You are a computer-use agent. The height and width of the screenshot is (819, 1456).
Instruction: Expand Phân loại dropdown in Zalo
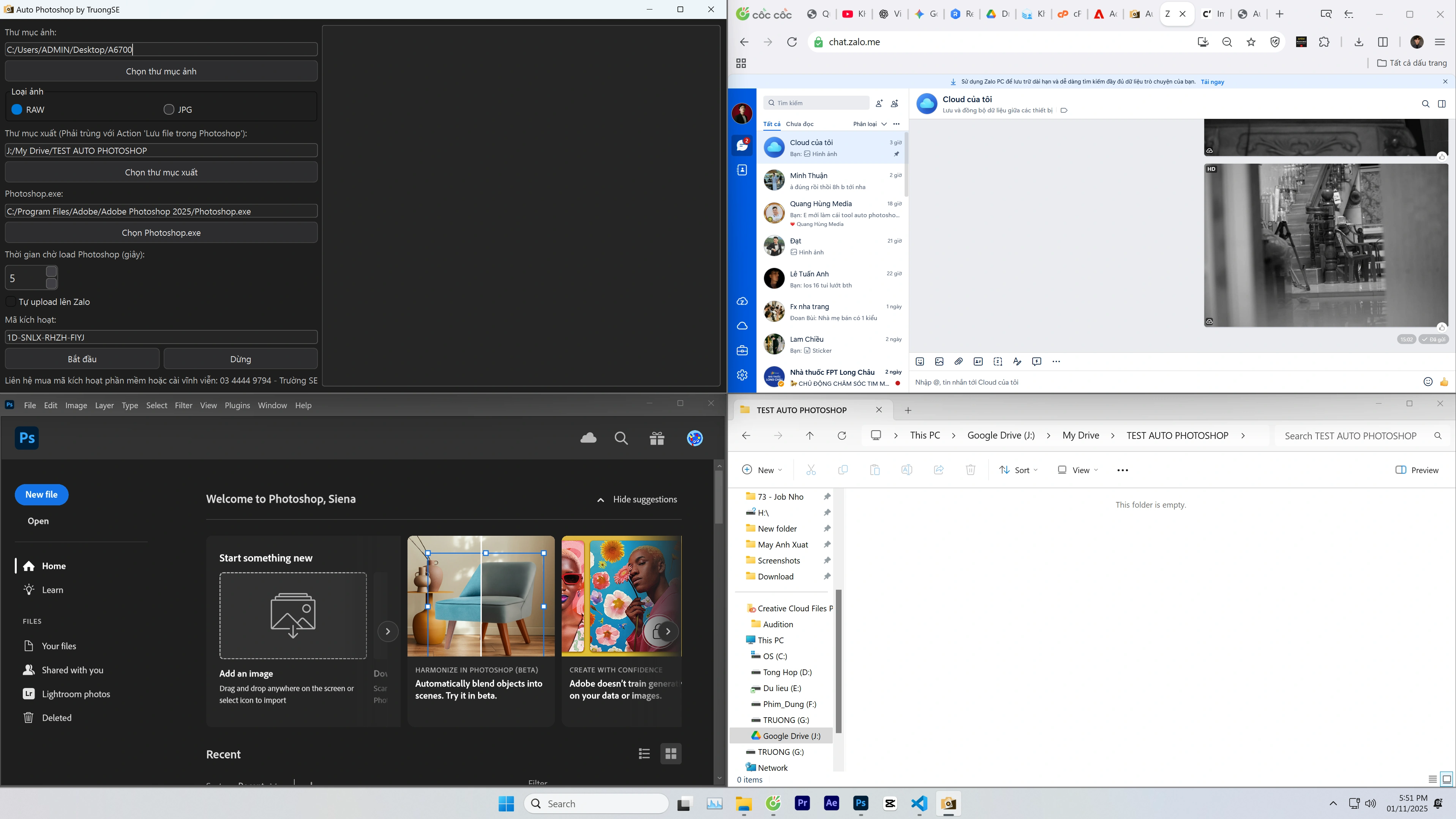click(870, 124)
